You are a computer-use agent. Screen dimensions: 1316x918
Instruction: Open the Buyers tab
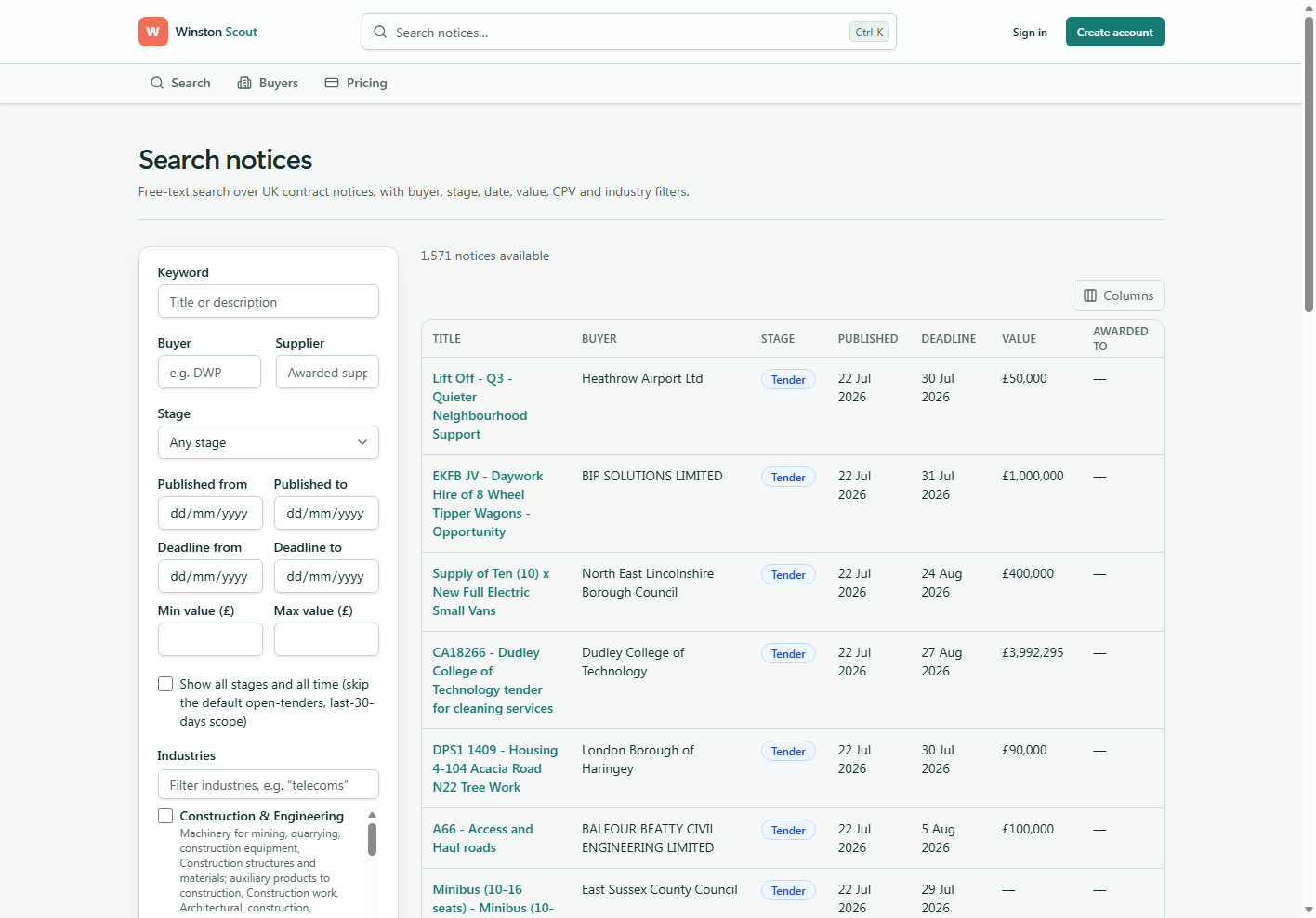[268, 83]
